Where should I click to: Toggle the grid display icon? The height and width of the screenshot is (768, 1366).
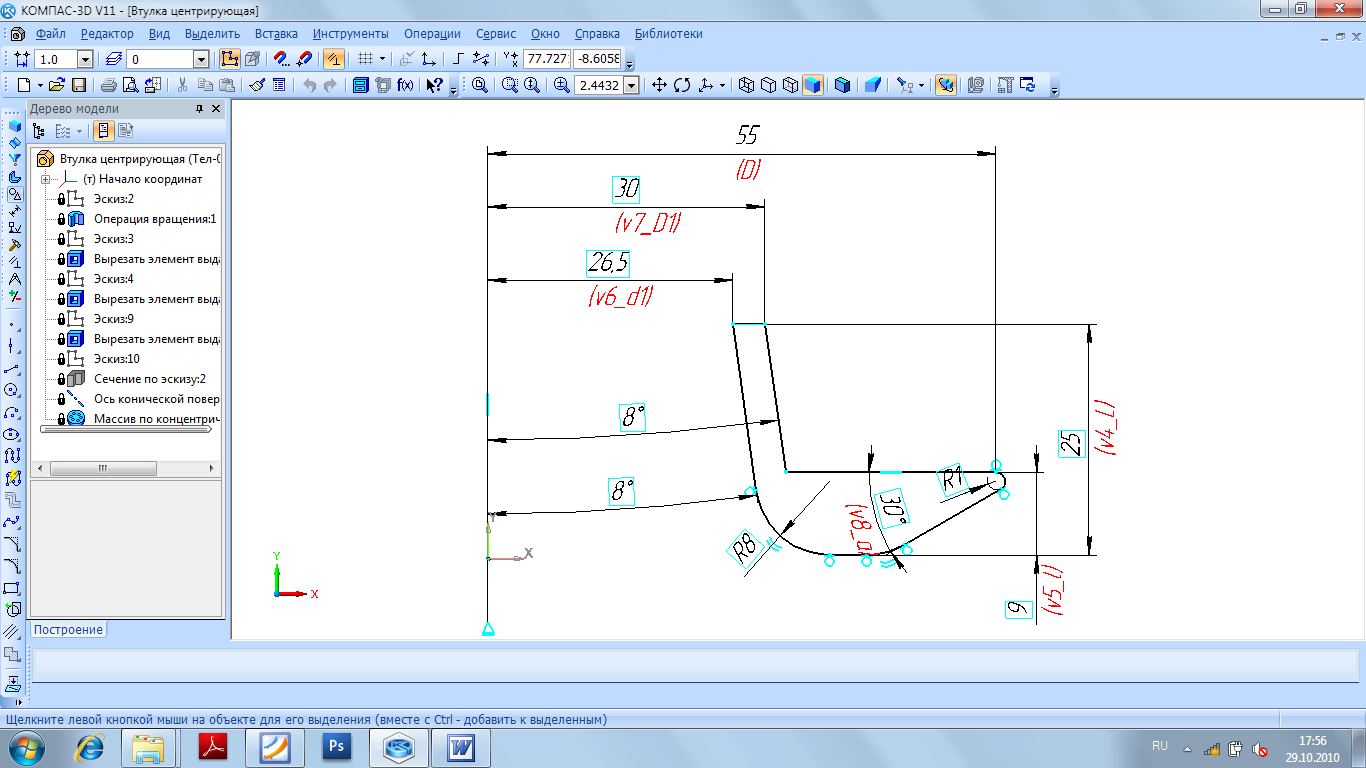point(366,59)
